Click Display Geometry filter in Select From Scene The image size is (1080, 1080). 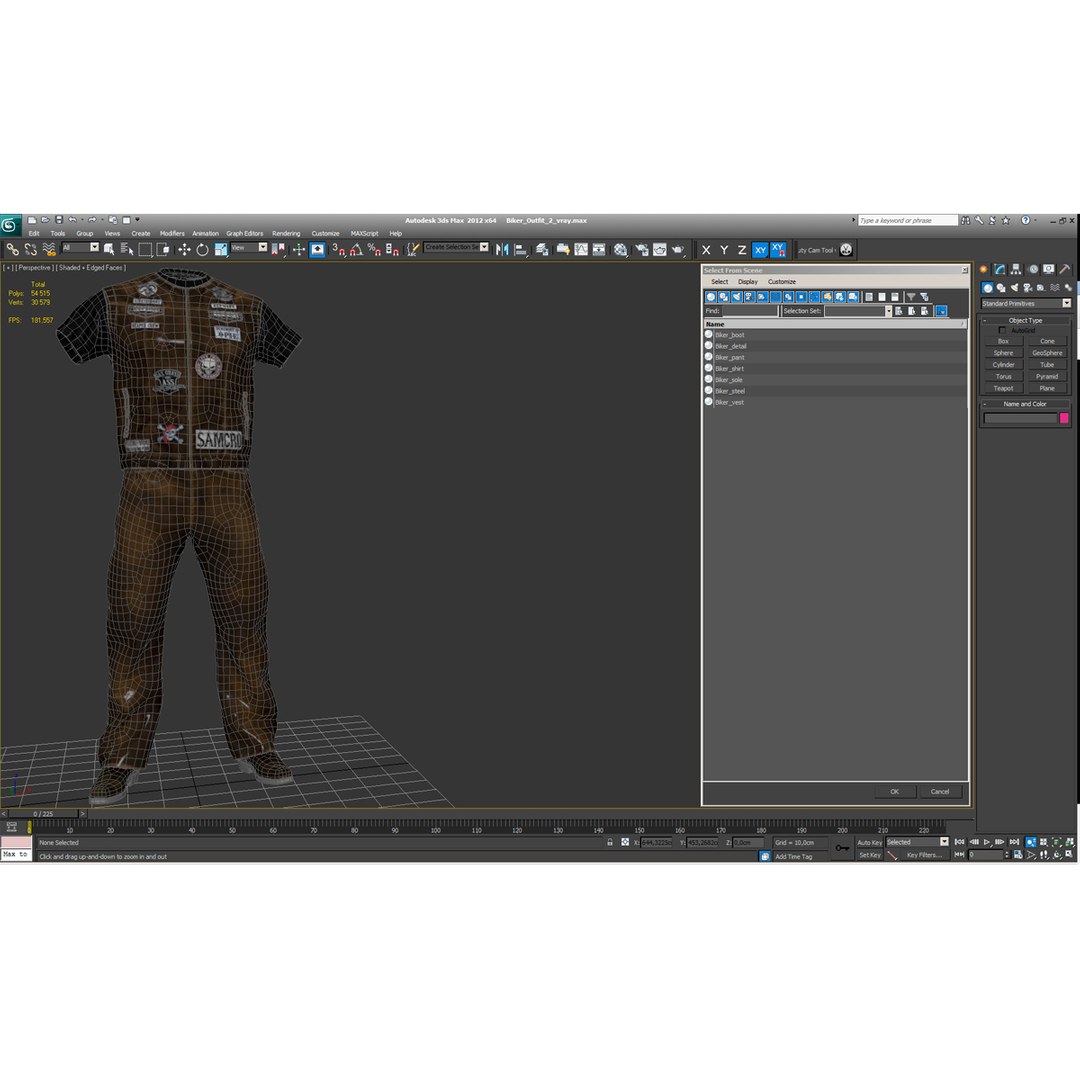tap(711, 297)
